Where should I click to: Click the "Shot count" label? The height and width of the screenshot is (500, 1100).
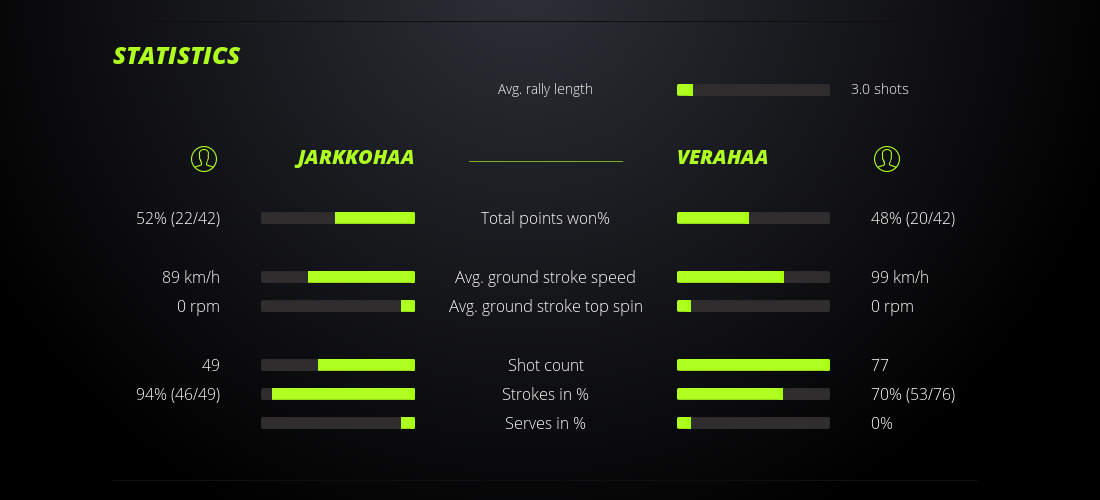(x=546, y=365)
